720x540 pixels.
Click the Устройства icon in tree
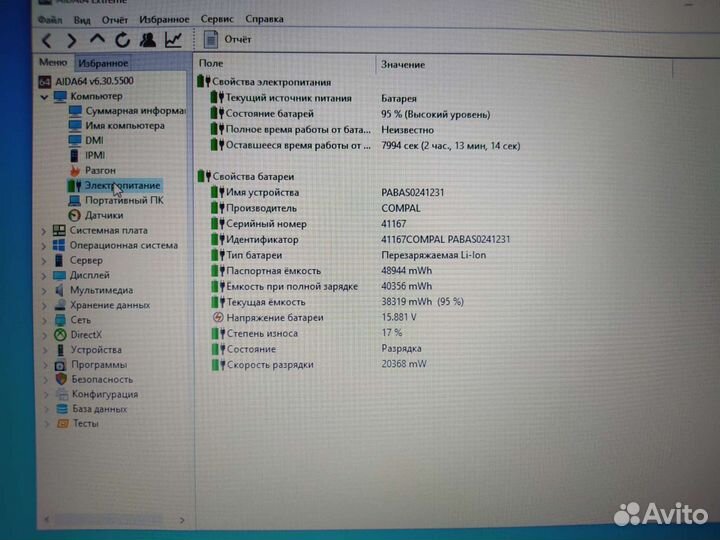pyautogui.click(x=60, y=350)
